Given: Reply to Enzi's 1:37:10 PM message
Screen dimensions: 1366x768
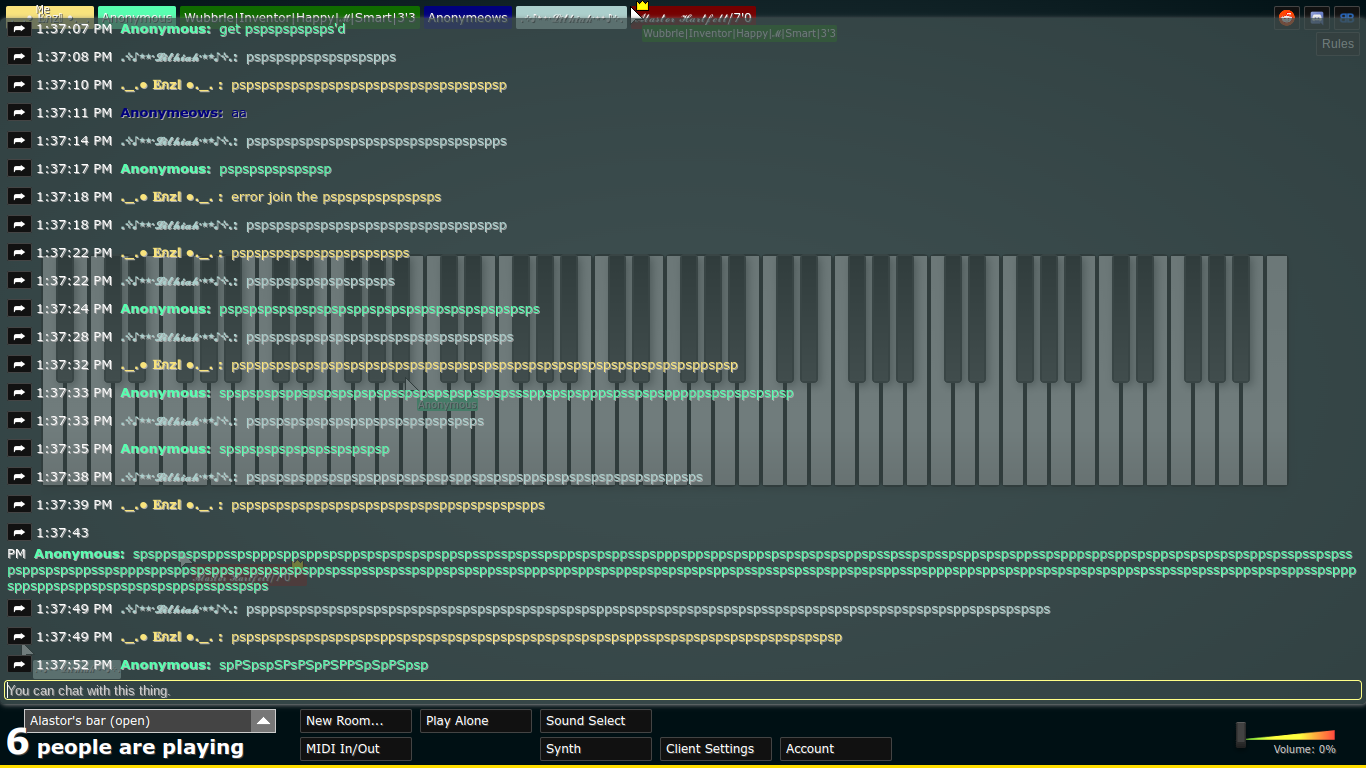Looking at the screenshot, I should click(19, 85).
